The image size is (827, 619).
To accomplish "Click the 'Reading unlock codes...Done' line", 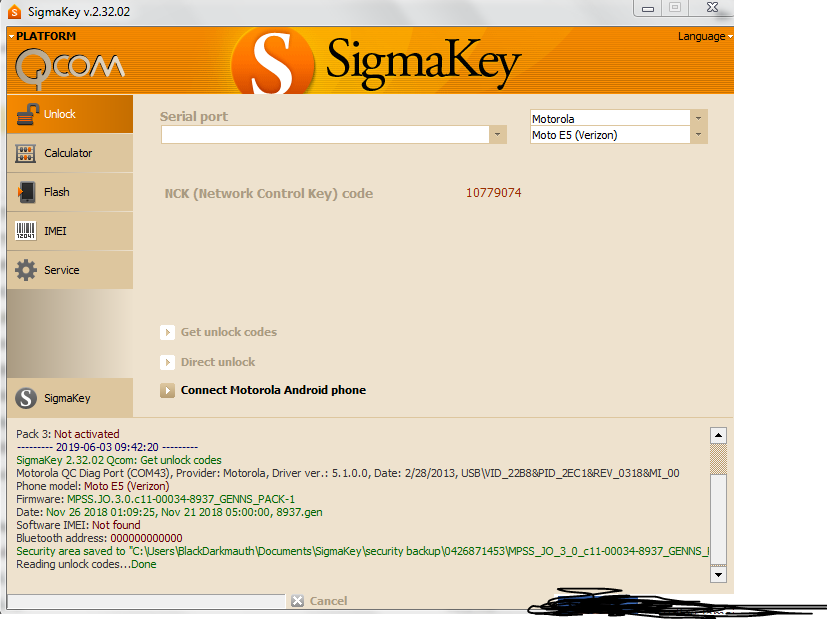I will (86, 564).
